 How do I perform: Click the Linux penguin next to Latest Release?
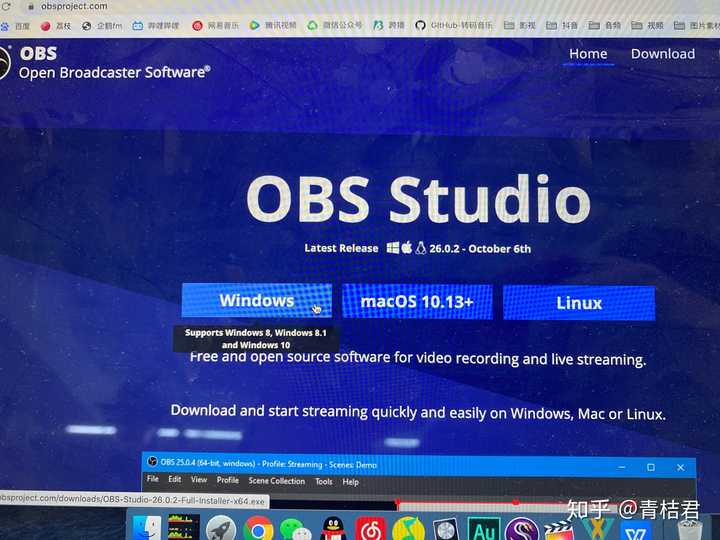point(421,248)
